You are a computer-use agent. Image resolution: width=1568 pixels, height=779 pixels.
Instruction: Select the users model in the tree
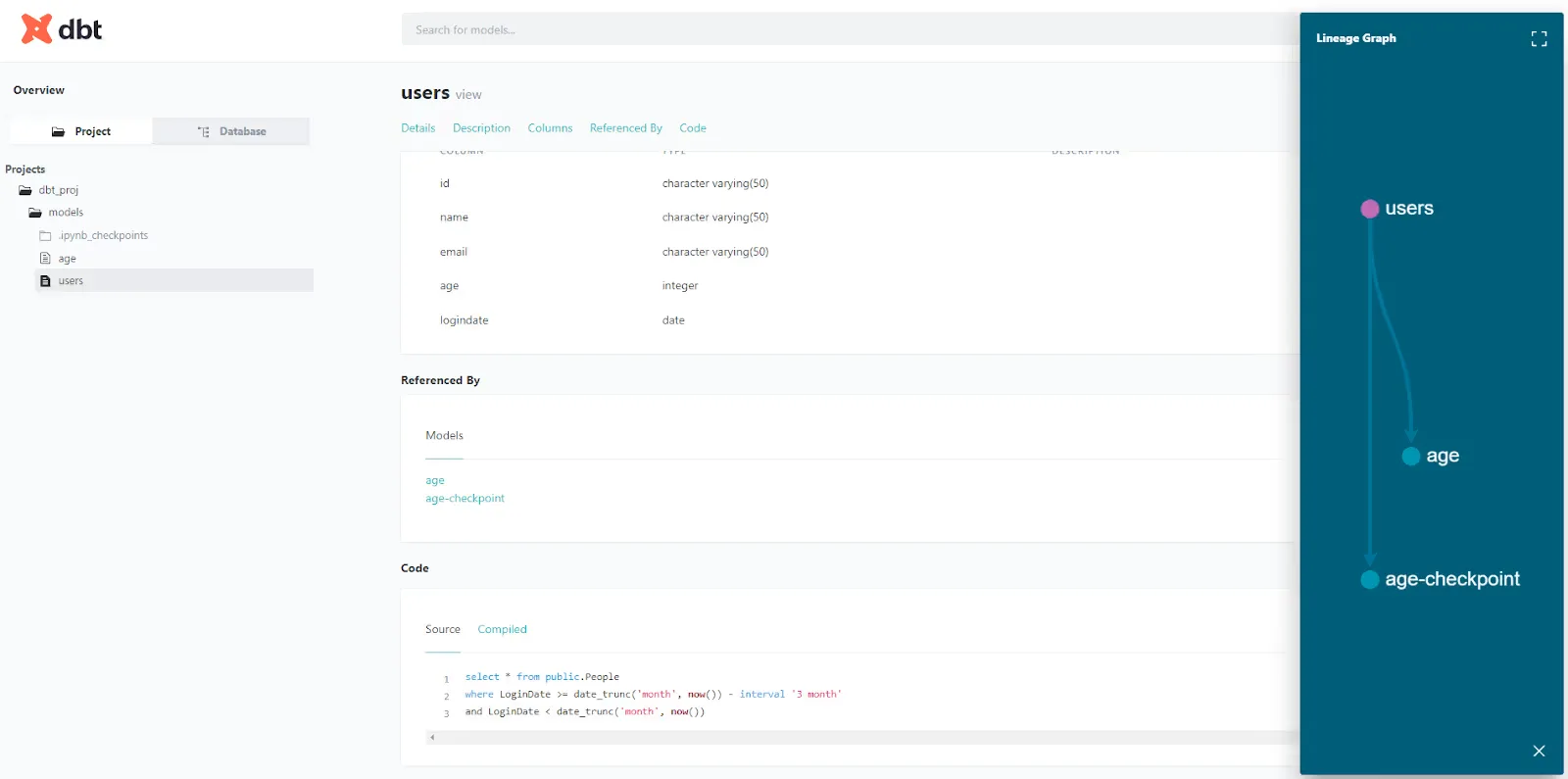click(174, 281)
